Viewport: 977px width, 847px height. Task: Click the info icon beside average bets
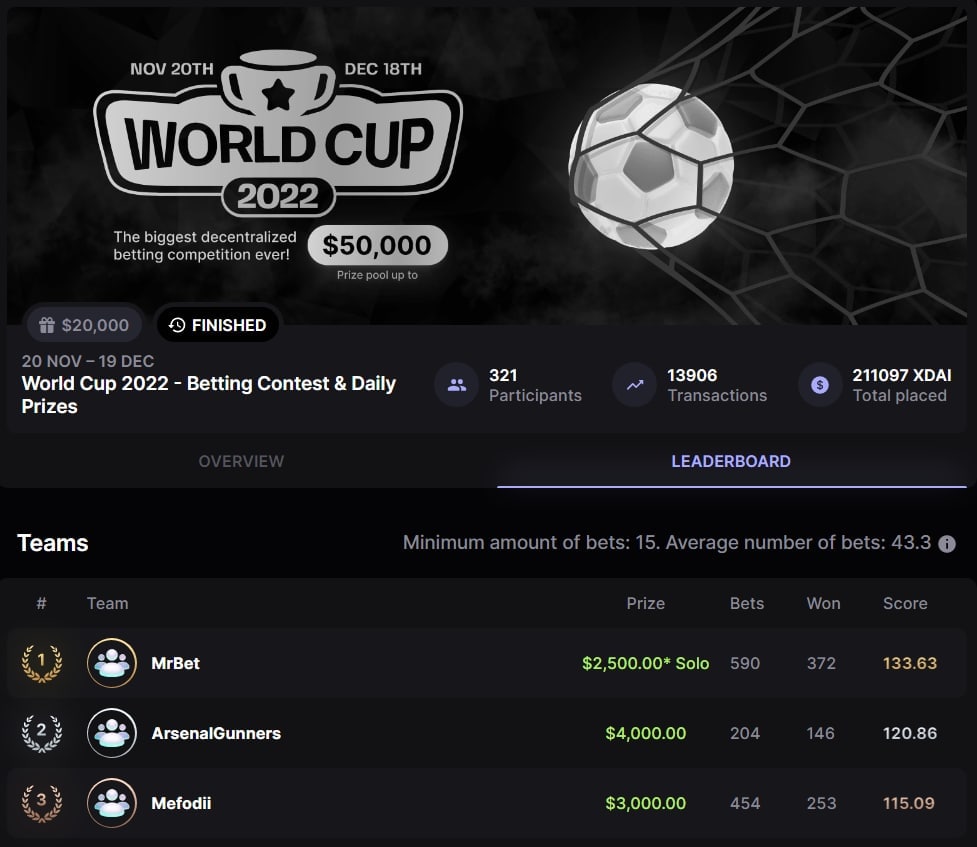[x=947, y=544]
